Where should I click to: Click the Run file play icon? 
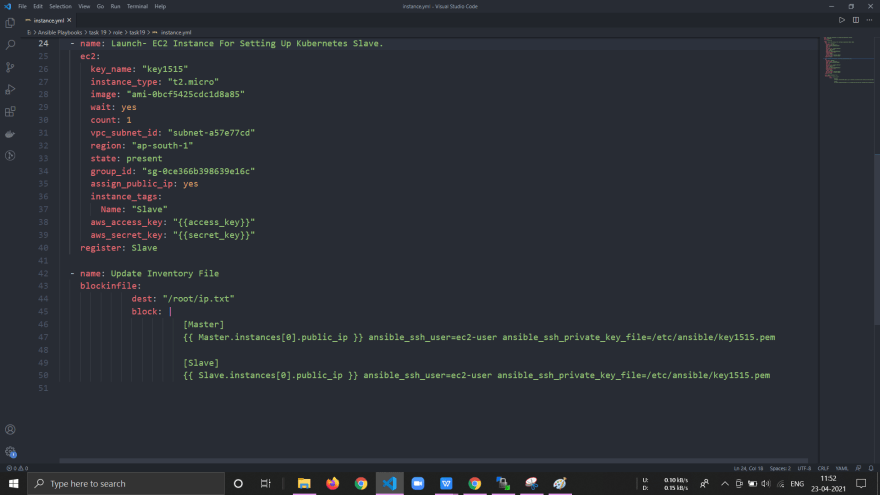(842, 20)
